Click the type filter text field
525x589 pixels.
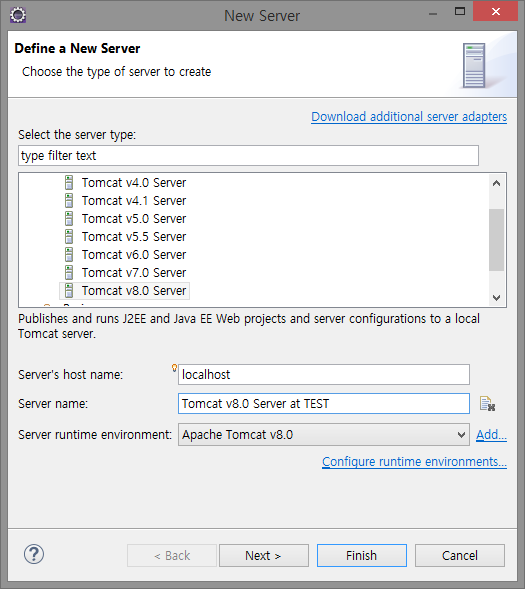point(248,156)
